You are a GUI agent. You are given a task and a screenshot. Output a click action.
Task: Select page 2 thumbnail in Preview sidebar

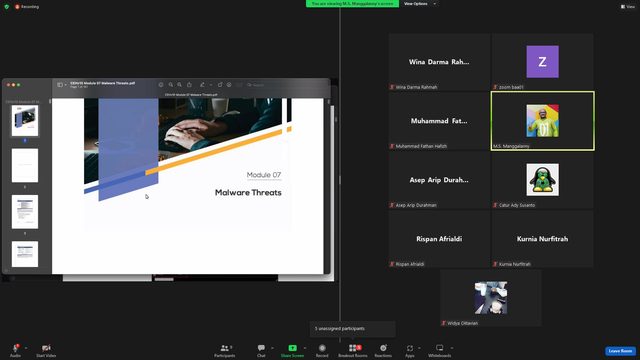tap(25, 165)
